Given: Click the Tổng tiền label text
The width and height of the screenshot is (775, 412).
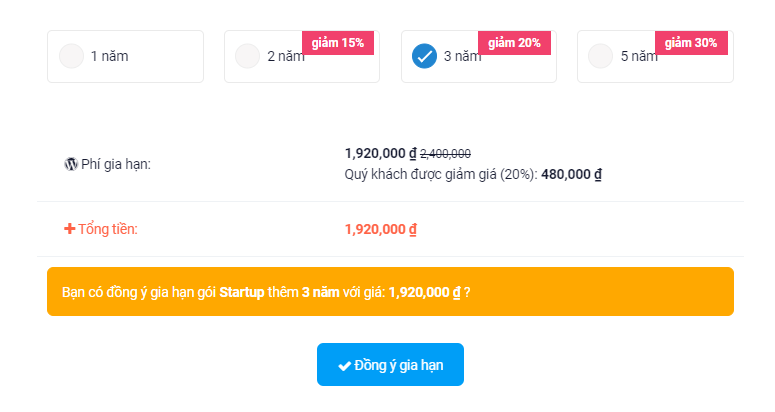Looking at the screenshot, I should tap(108, 229).
